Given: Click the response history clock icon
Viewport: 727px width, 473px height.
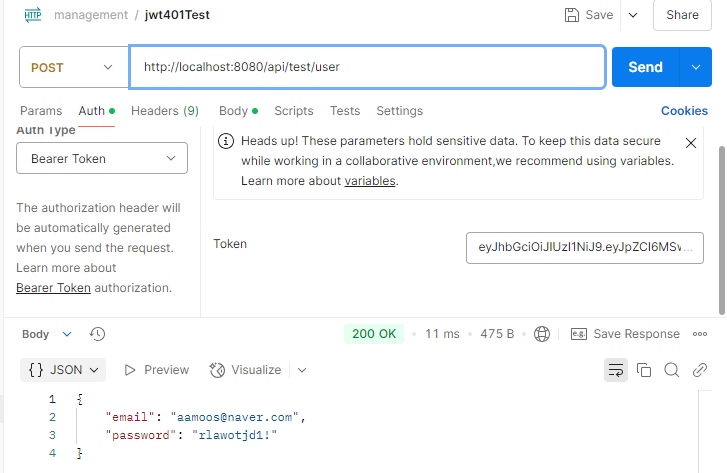Looking at the screenshot, I should tap(97, 334).
